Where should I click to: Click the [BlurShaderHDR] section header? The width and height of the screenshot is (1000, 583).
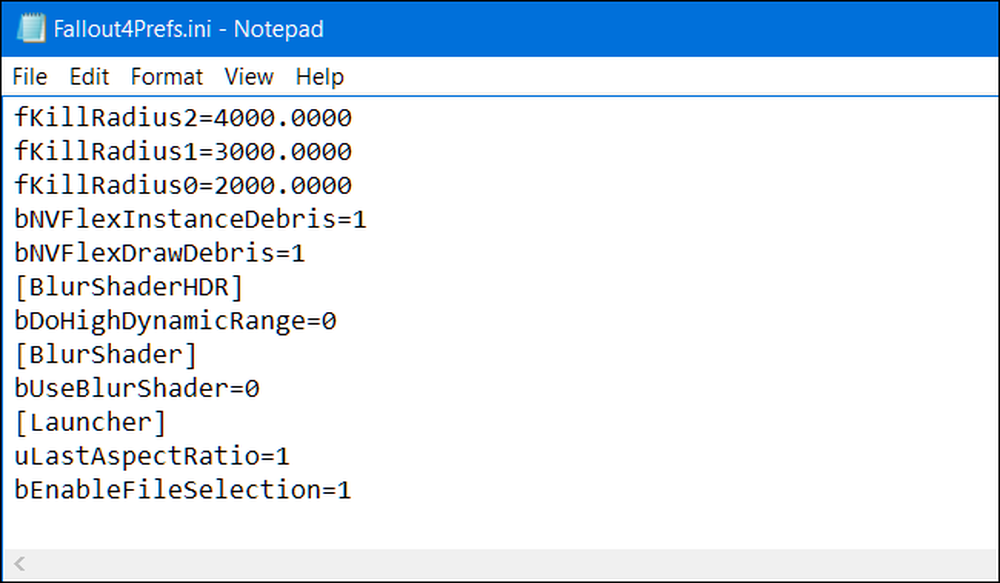coord(129,286)
